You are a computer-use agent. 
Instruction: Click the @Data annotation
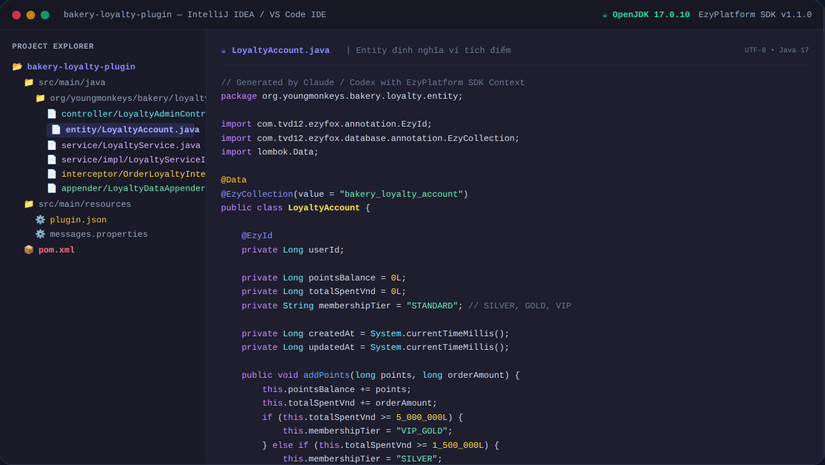tap(234, 180)
